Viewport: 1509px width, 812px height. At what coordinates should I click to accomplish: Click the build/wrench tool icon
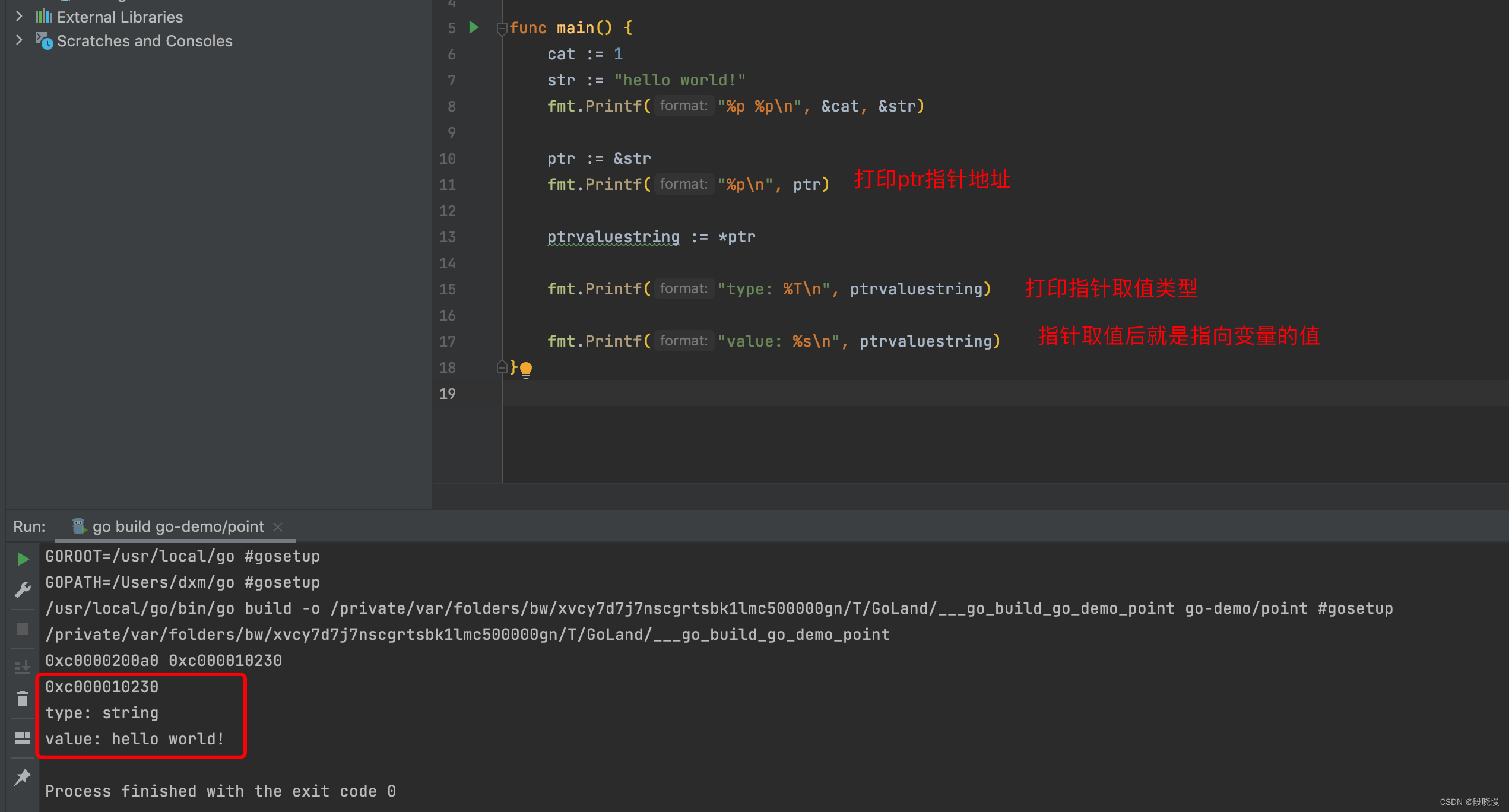point(22,591)
